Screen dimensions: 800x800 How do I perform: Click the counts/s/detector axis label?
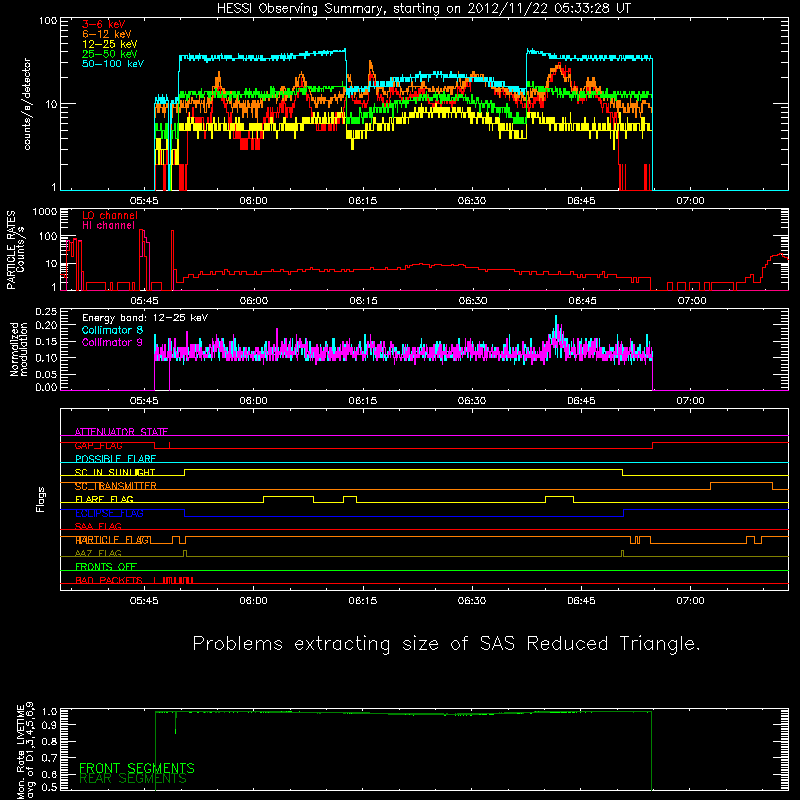pyautogui.click(x=27, y=104)
